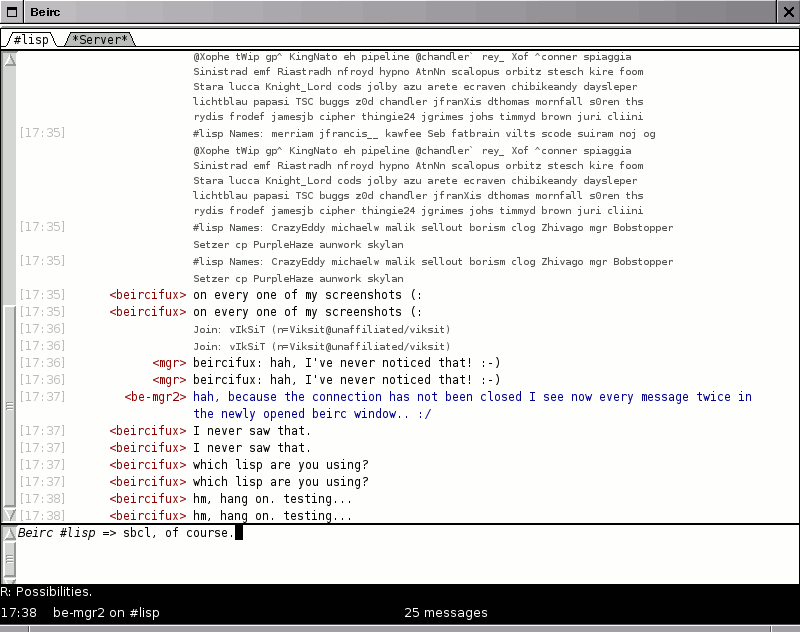Click the input area scrollbar up arrow

pyautogui.click(x=9, y=534)
